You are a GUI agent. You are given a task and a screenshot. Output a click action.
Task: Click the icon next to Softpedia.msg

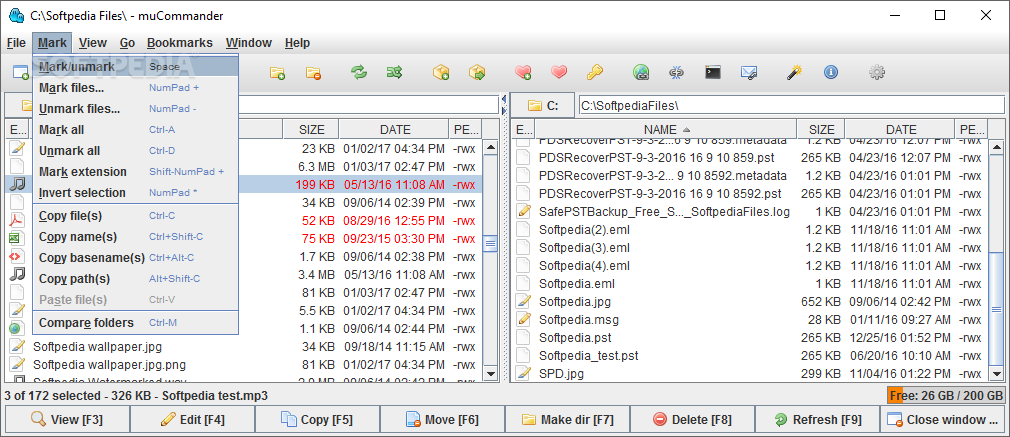524,319
